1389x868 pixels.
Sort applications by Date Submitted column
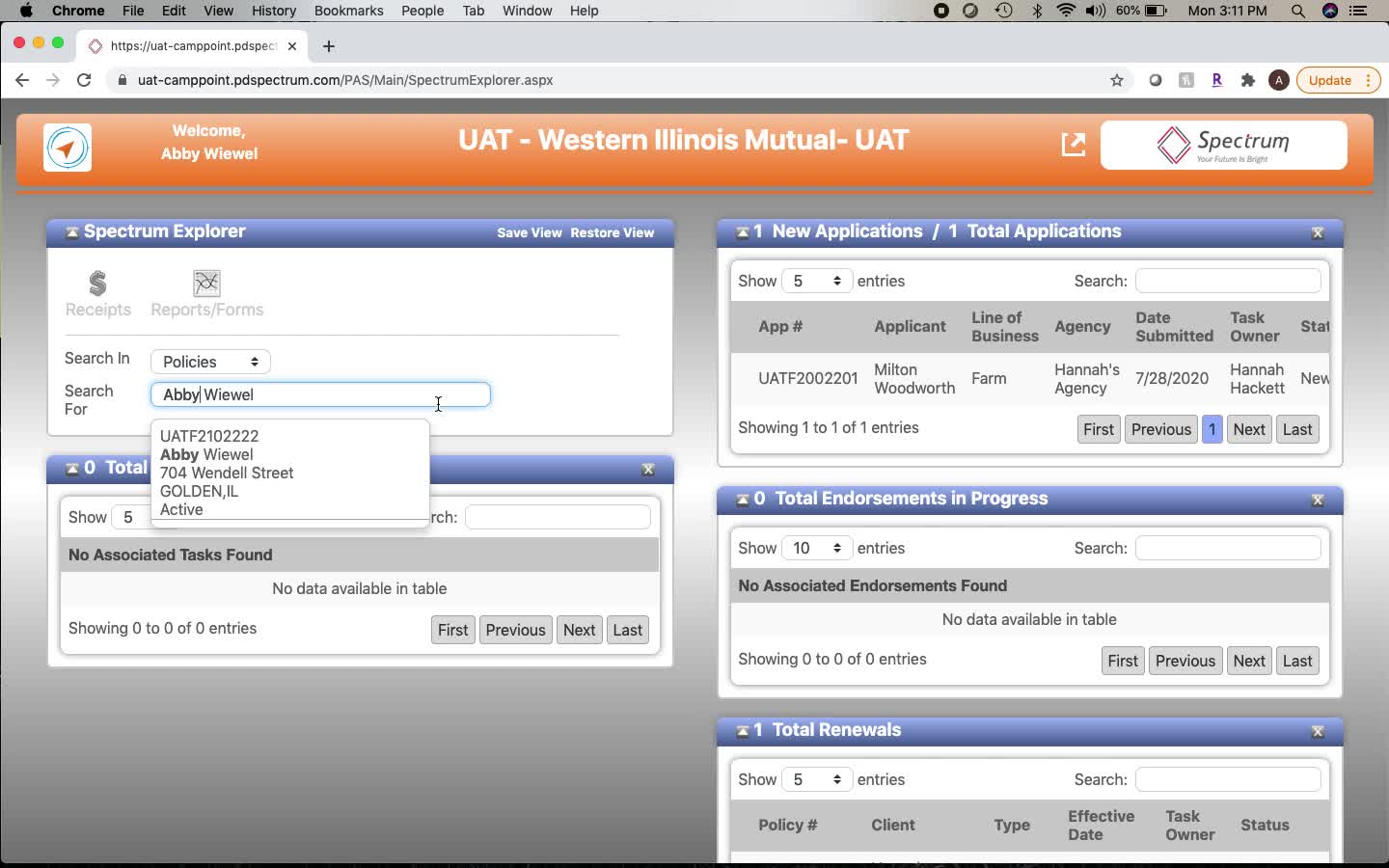[1174, 326]
